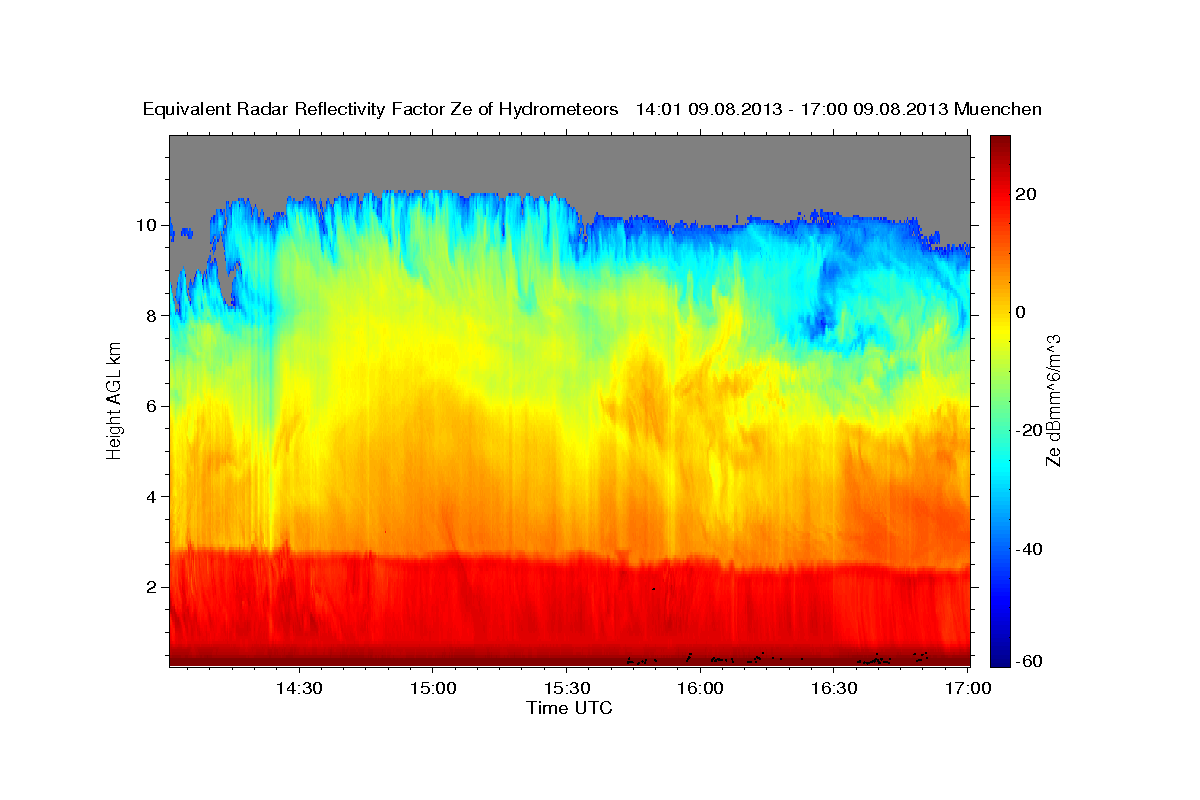The height and width of the screenshot is (800, 1200).
Task: Pick the yellow region of the colorbar
Action: point(1000,330)
